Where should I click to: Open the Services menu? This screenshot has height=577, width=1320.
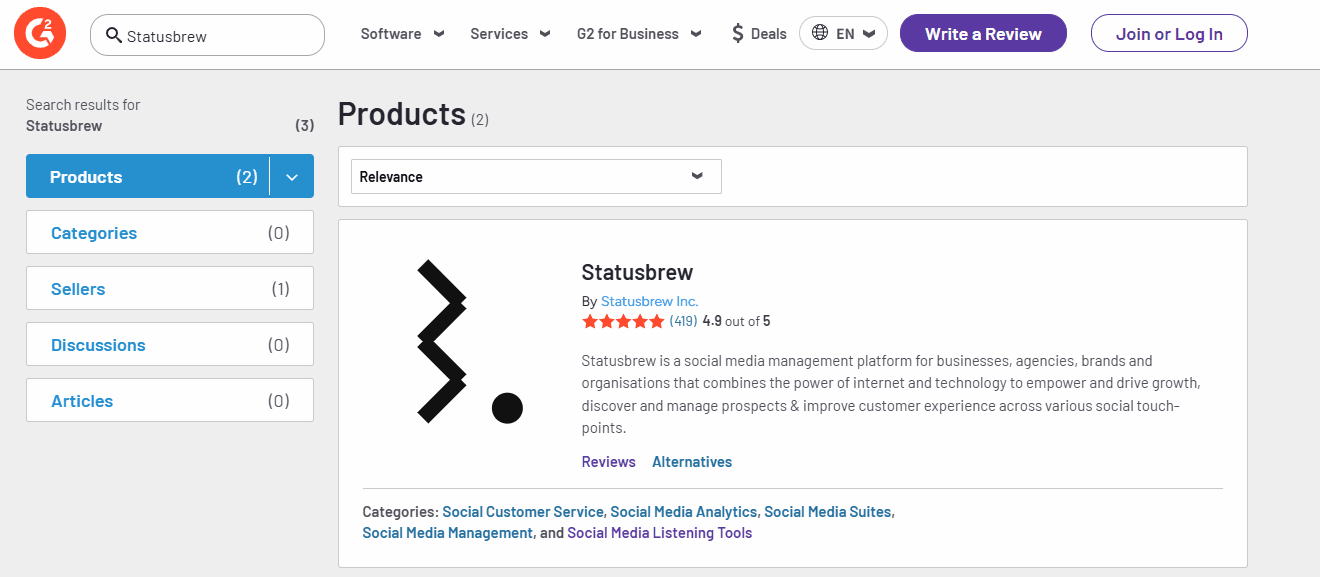pos(510,34)
